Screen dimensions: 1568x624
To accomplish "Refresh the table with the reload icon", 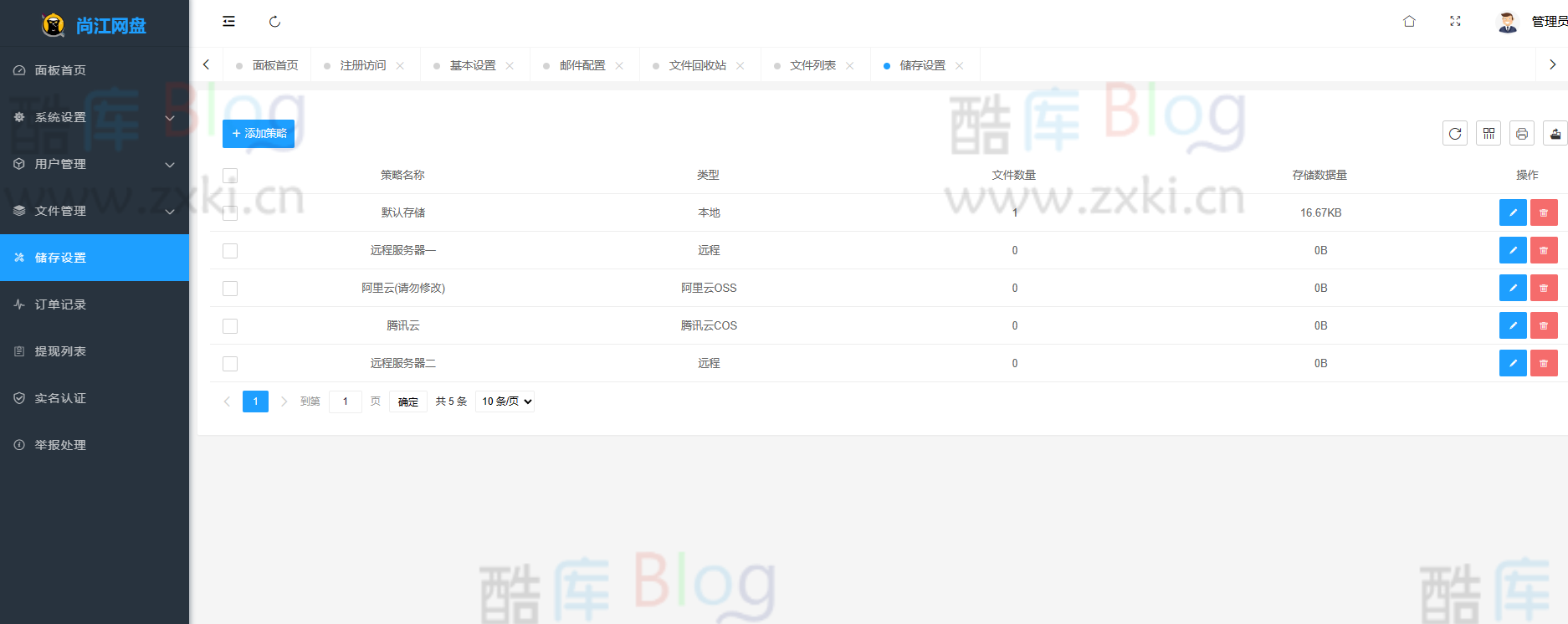I will (1455, 133).
